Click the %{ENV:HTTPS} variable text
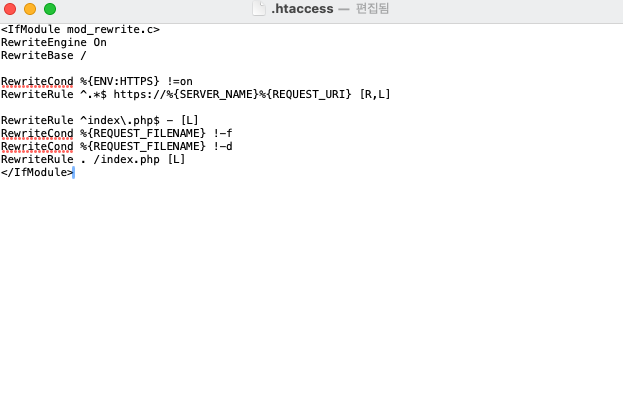The image size is (623, 406). 120,81
